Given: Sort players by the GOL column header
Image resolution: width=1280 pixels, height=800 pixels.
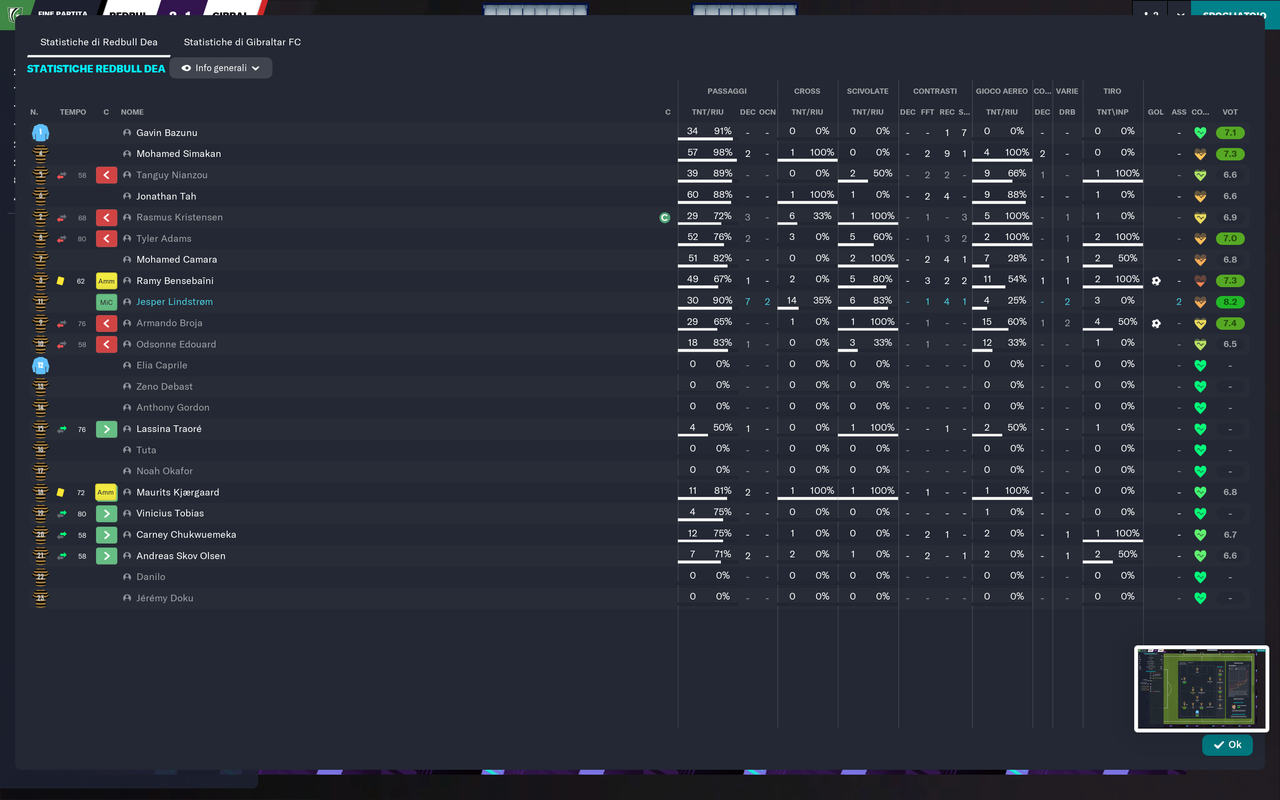Looking at the screenshot, I should pyautogui.click(x=1156, y=112).
